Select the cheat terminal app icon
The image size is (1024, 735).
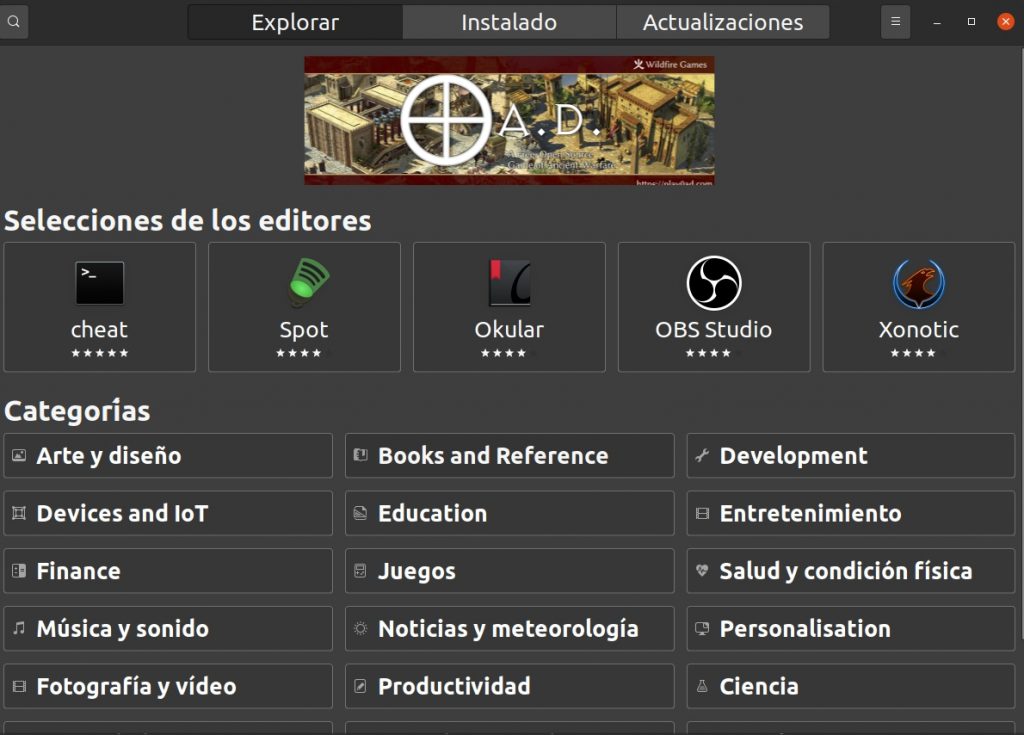coord(100,281)
